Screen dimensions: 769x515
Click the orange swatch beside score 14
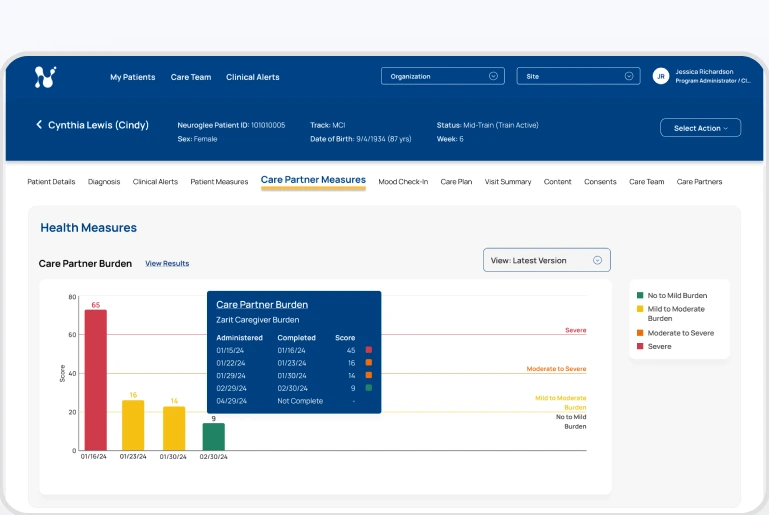pos(369,375)
